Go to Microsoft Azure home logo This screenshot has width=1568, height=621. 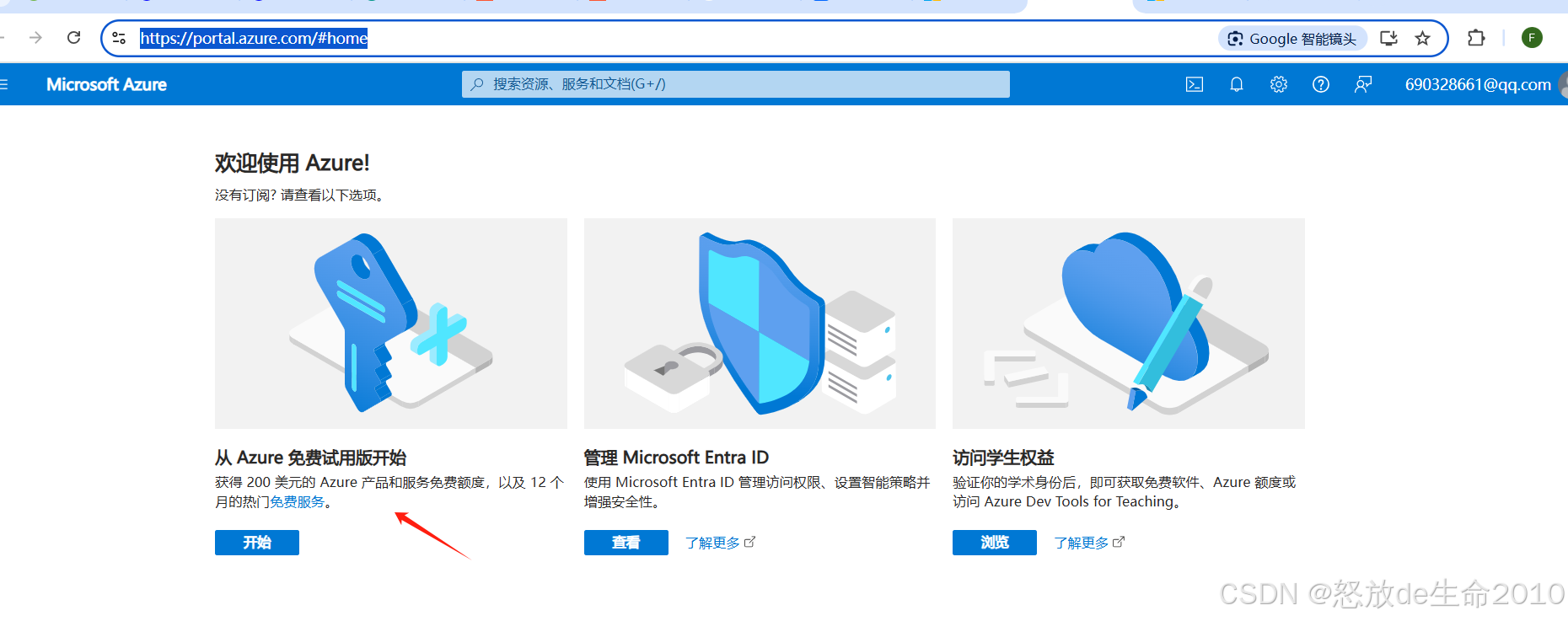click(x=107, y=84)
